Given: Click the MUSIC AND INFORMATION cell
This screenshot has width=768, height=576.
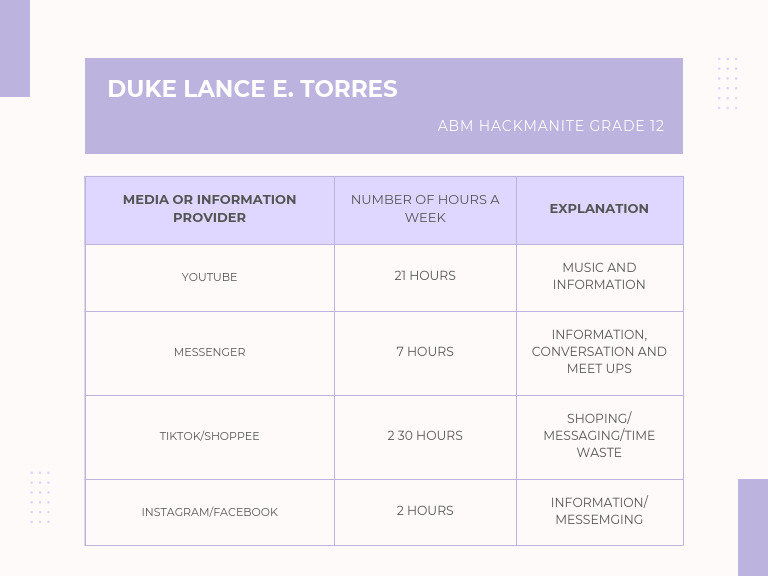Looking at the screenshot, I should coord(599,276).
